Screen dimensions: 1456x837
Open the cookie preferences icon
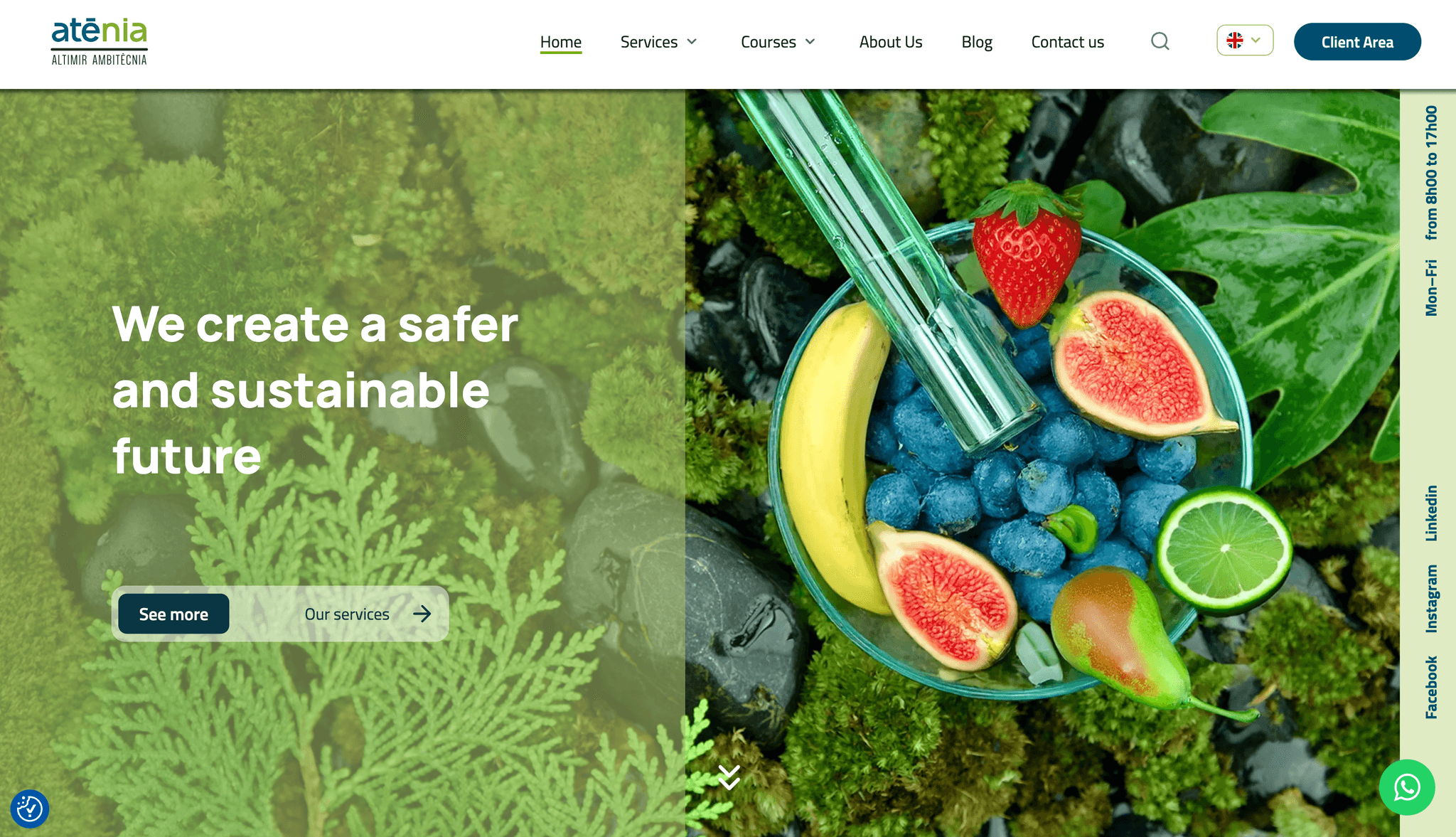coord(30,809)
